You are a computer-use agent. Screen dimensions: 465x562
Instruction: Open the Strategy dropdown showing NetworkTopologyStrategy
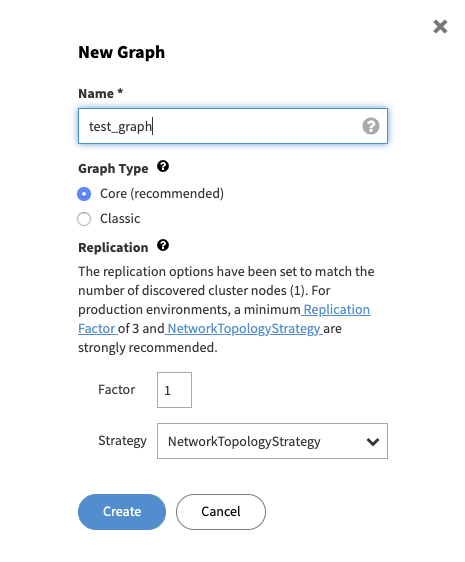(x=272, y=441)
